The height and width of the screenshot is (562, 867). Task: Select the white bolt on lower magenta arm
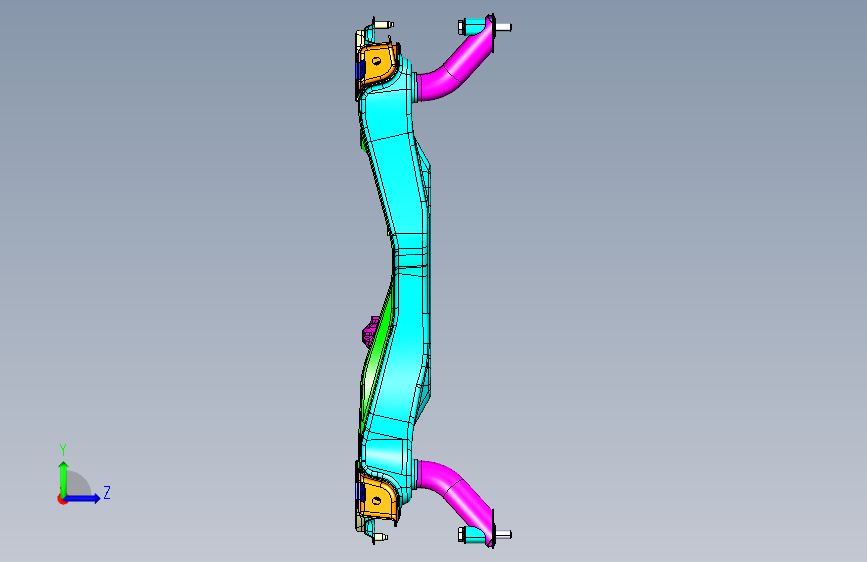coord(503,534)
